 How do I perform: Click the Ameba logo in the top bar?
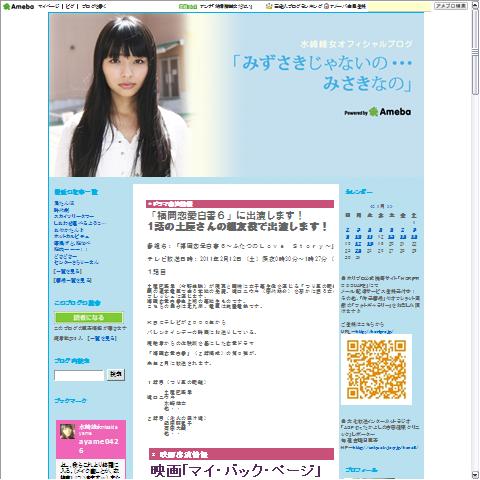pyautogui.click(x=18, y=6)
